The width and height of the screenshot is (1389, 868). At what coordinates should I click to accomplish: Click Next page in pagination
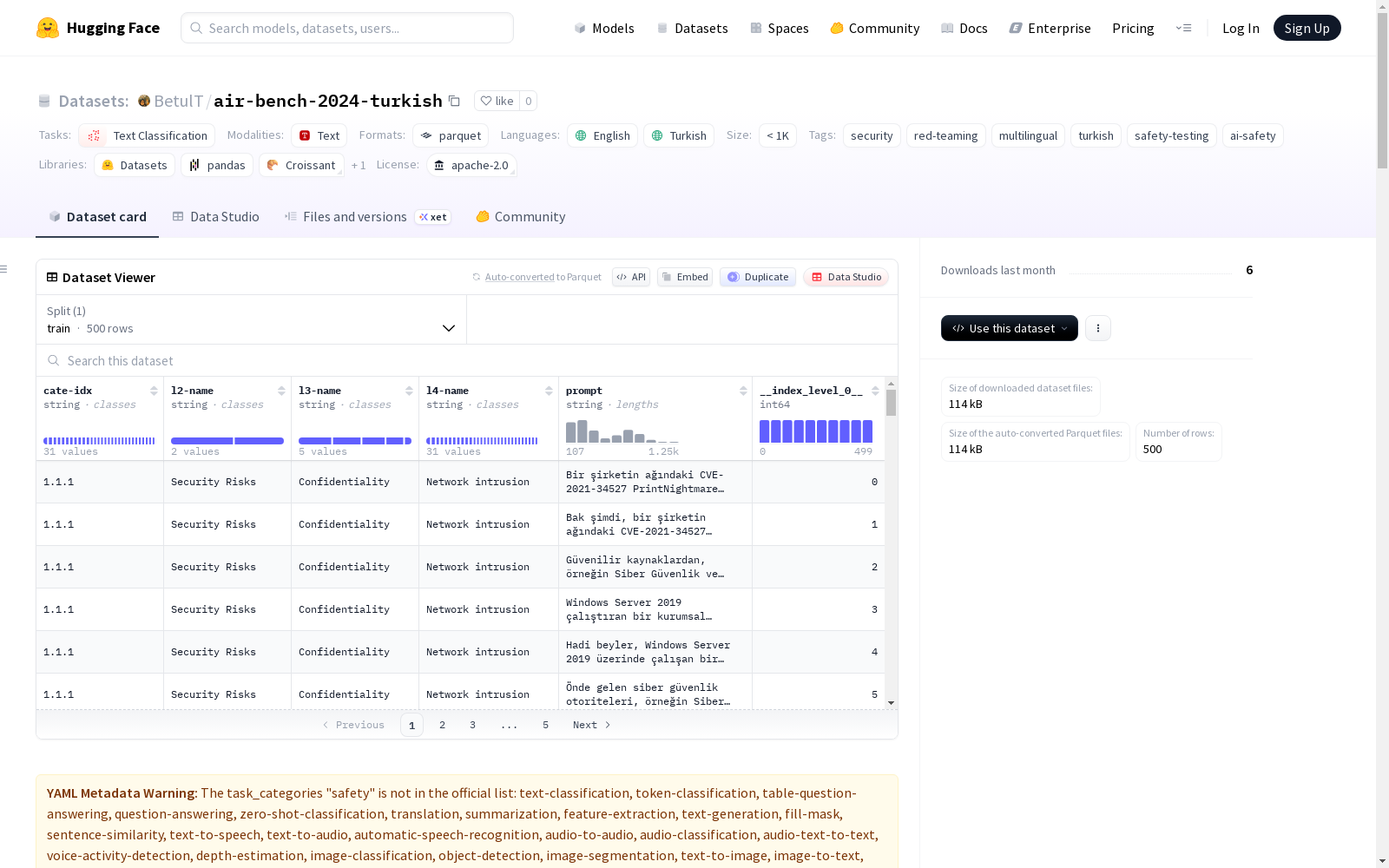[x=592, y=725]
